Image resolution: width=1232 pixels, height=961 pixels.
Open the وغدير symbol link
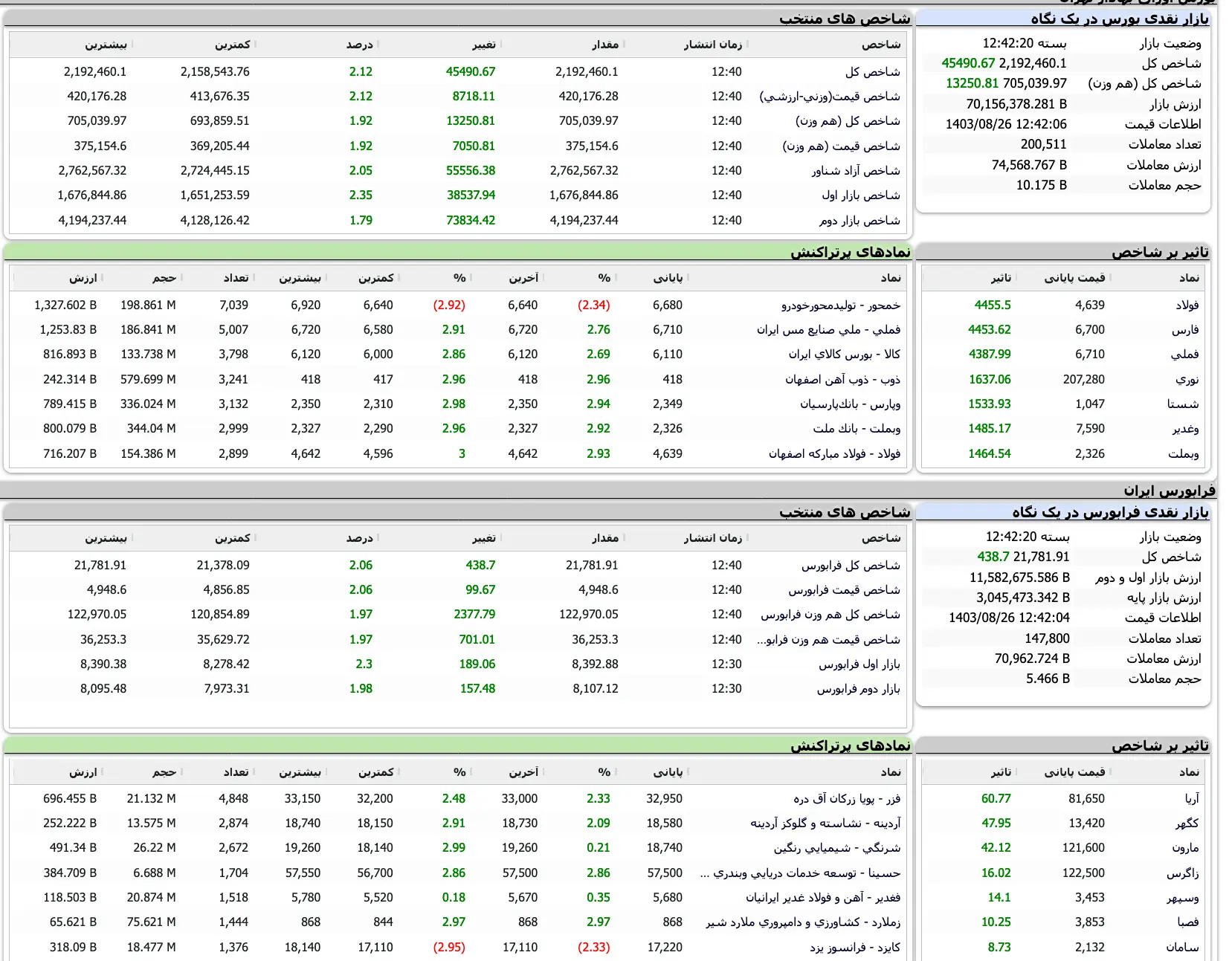click(1185, 429)
